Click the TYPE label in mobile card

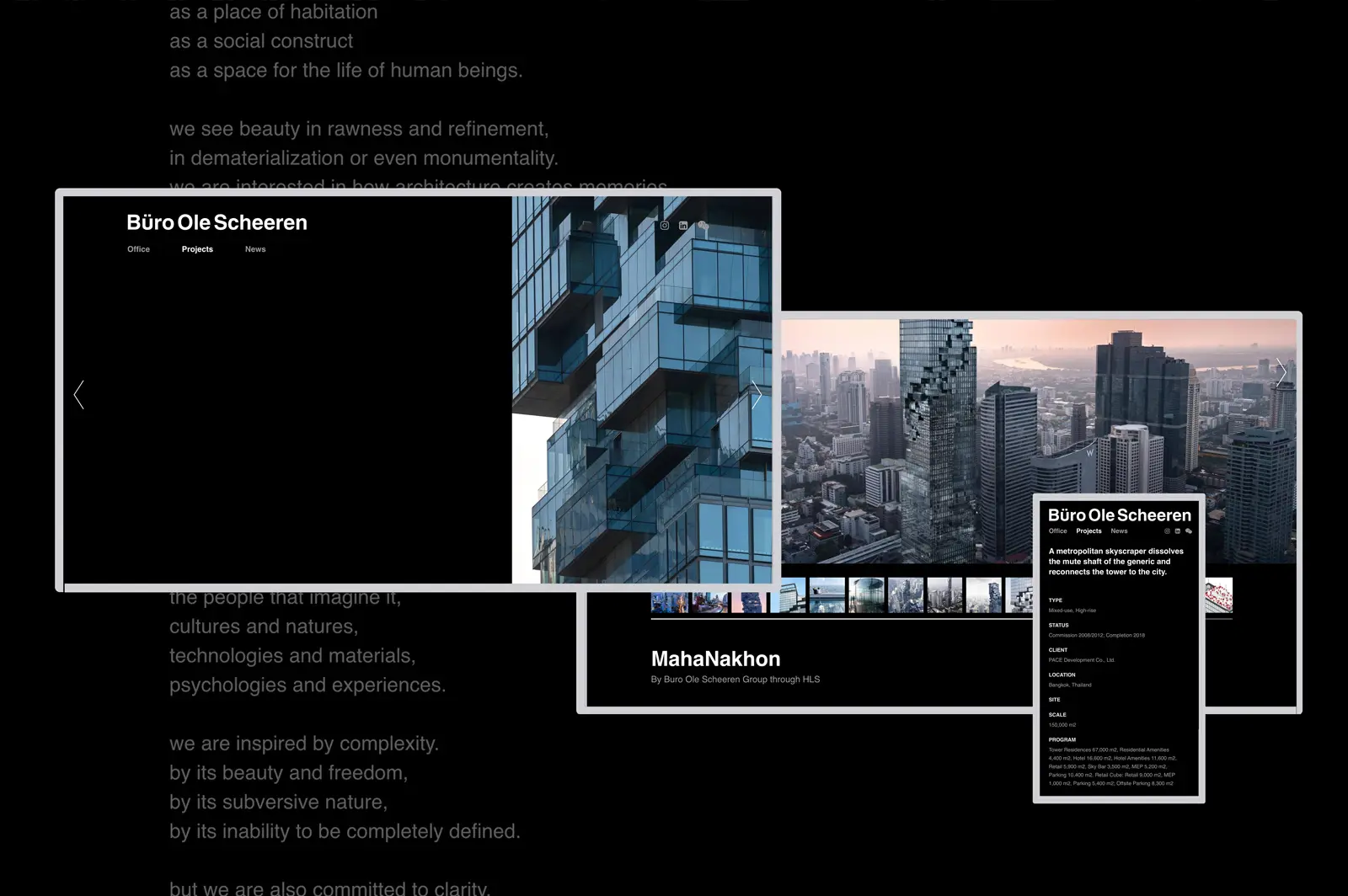pos(1056,600)
